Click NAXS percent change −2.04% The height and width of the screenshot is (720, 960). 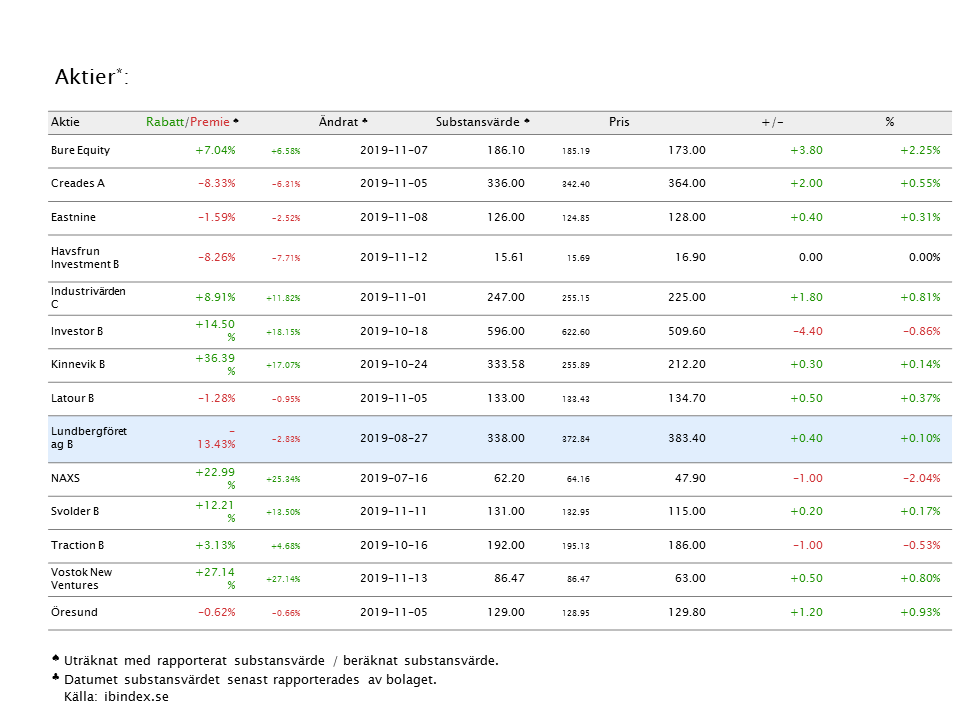click(x=921, y=478)
